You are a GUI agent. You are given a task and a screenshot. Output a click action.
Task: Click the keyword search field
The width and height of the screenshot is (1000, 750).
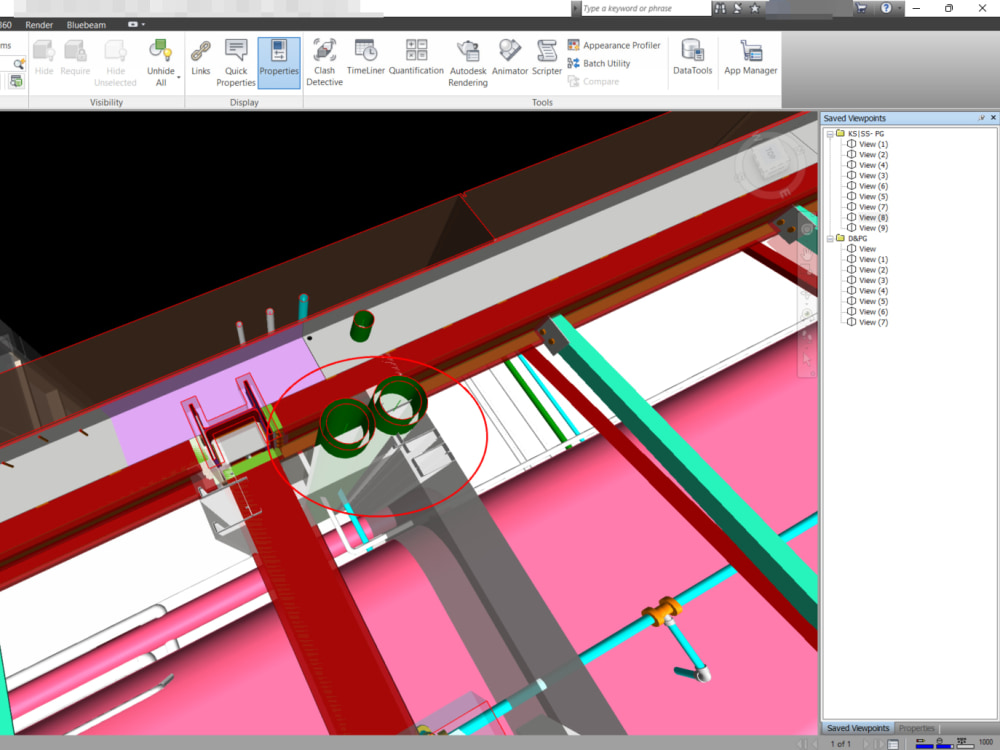[x=645, y=8]
